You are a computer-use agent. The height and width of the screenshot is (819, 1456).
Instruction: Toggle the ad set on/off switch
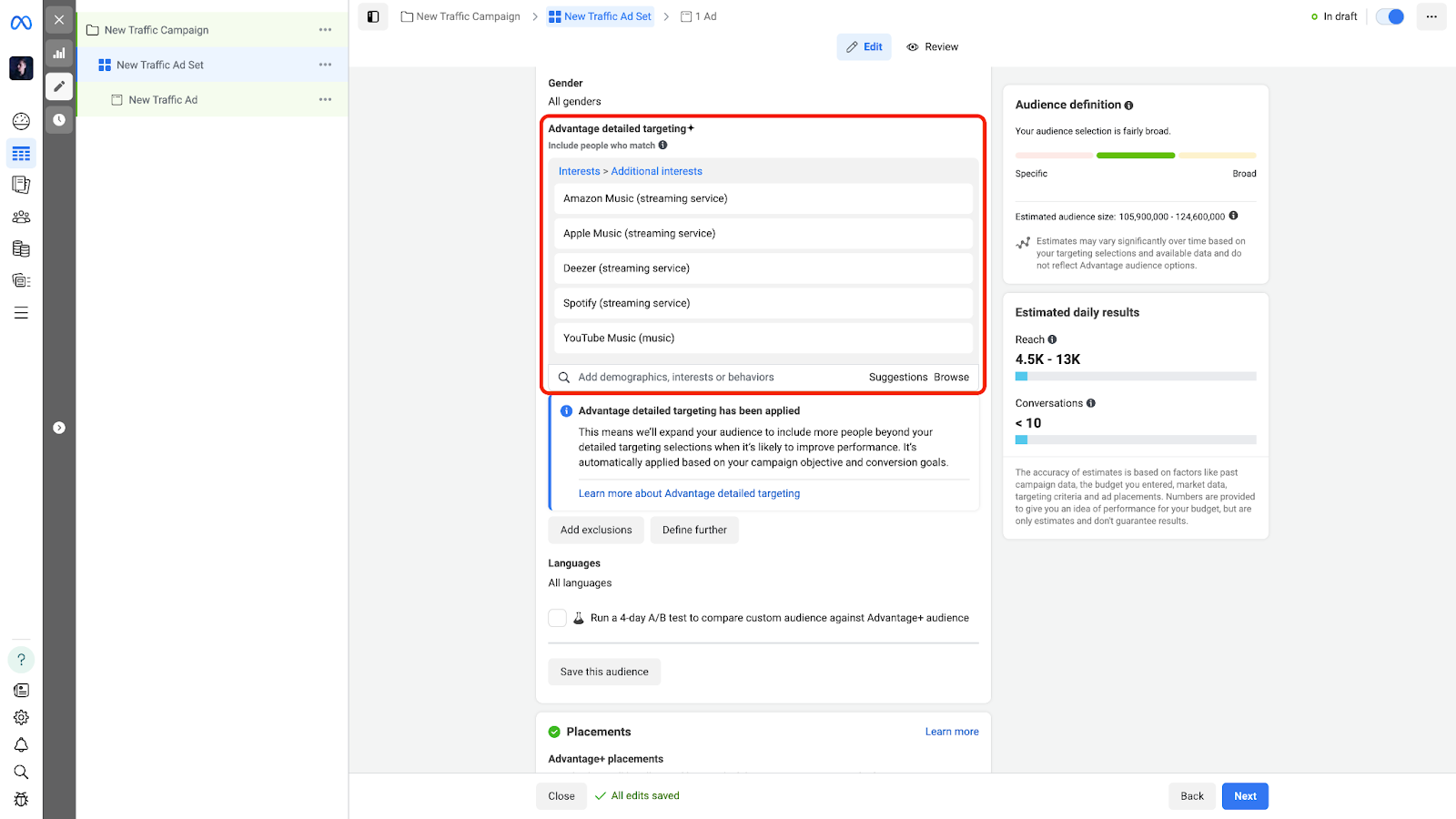pyautogui.click(x=1390, y=16)
